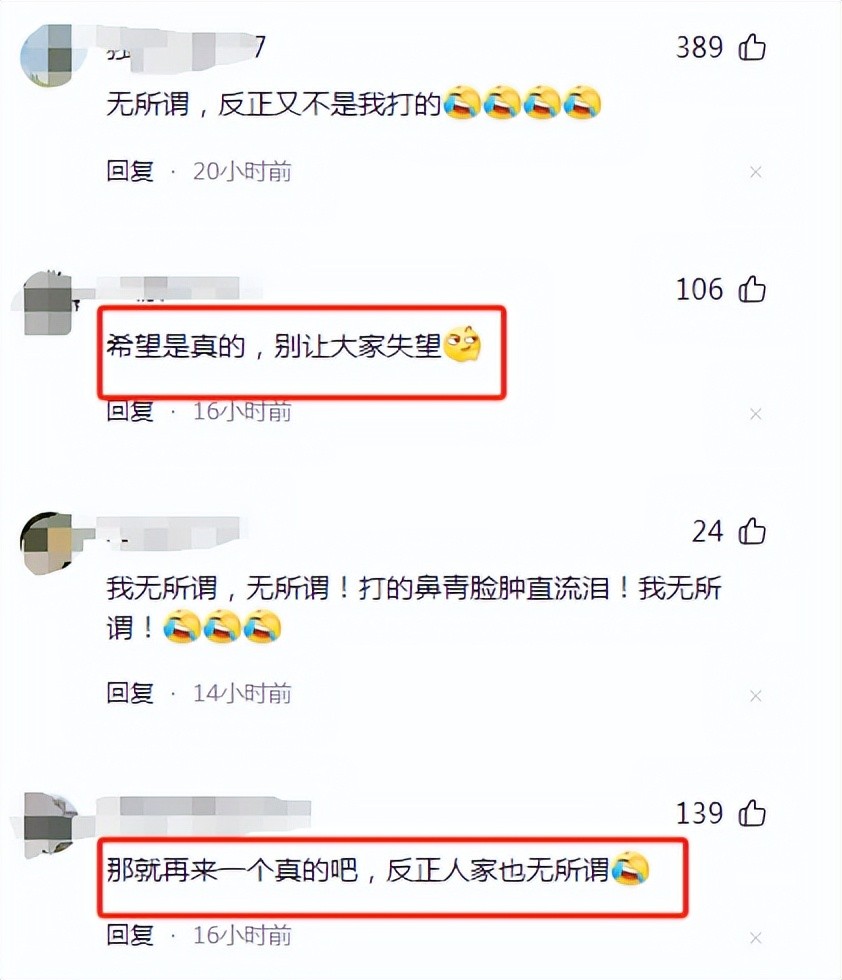
Task: Dismiss the 希望是真的 comment using its X
Action: point(756,414)
